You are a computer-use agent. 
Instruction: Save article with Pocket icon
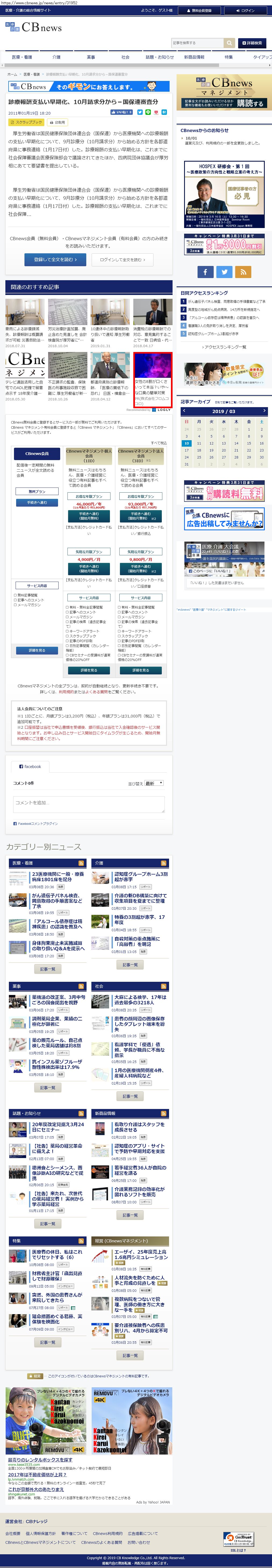click(x=156, y=112)
